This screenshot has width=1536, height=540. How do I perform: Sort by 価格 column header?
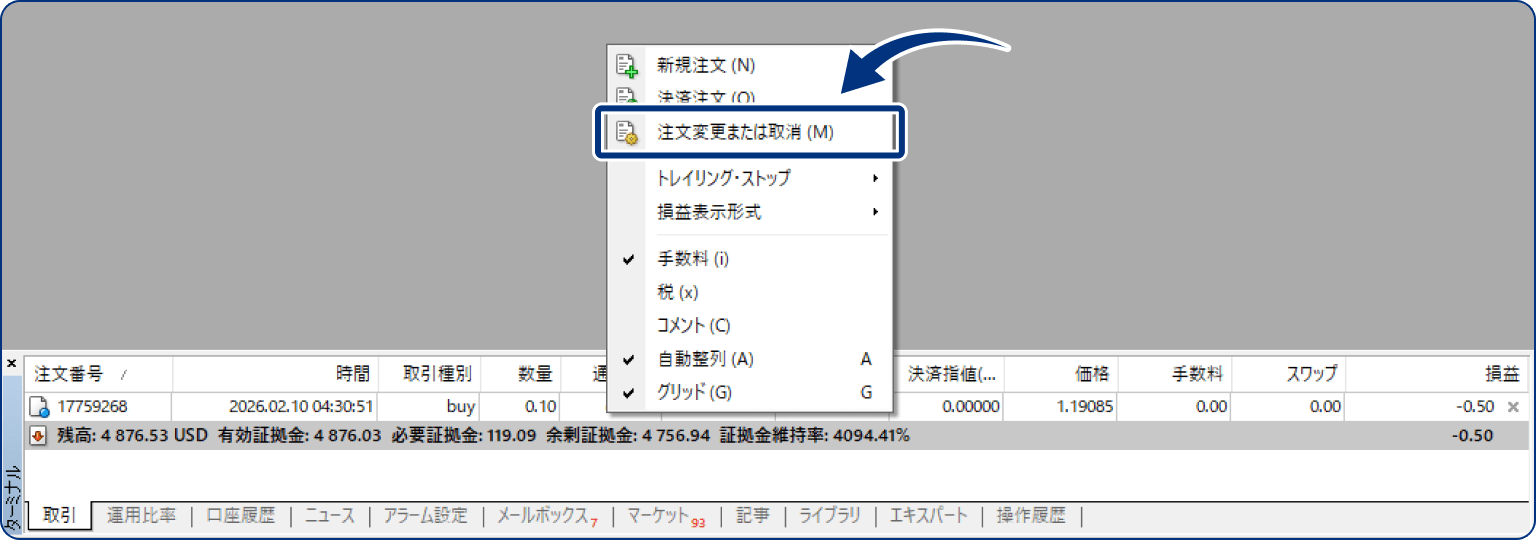pyautogui.click(x=1062, y=375)
